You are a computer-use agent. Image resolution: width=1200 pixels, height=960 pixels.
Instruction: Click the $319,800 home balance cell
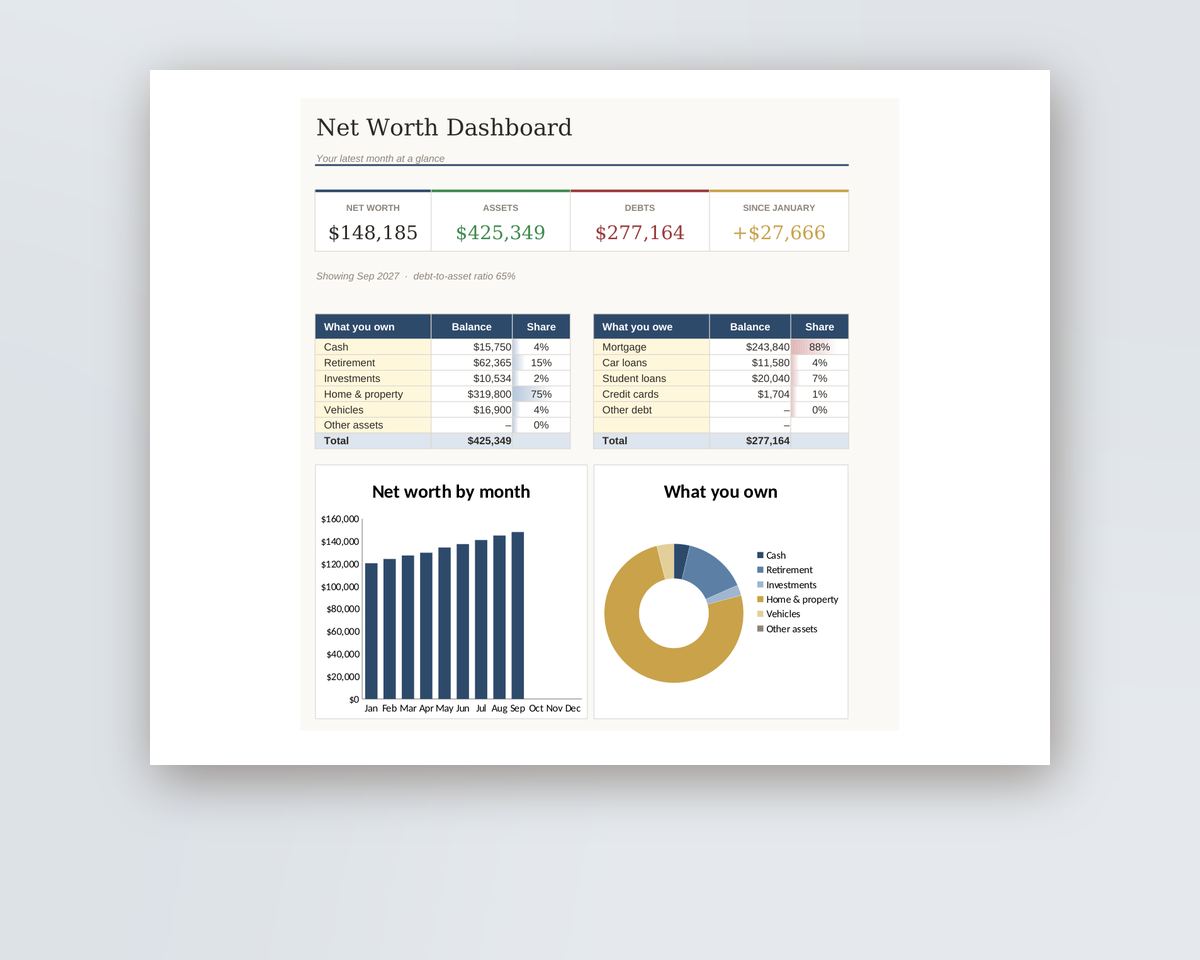click(472, 394)
